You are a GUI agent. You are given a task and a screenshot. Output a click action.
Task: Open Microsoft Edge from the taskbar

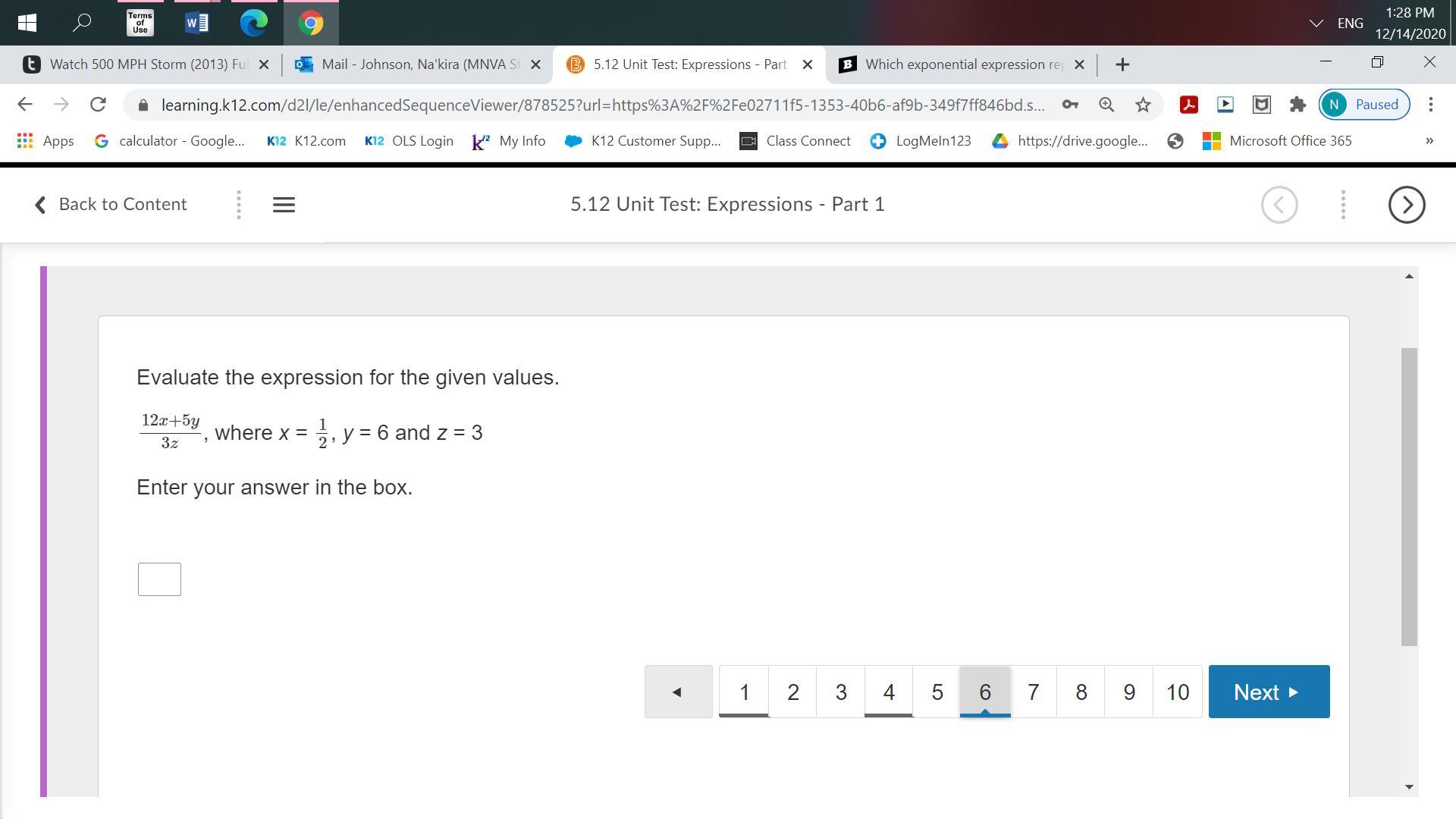pos(253,23)
